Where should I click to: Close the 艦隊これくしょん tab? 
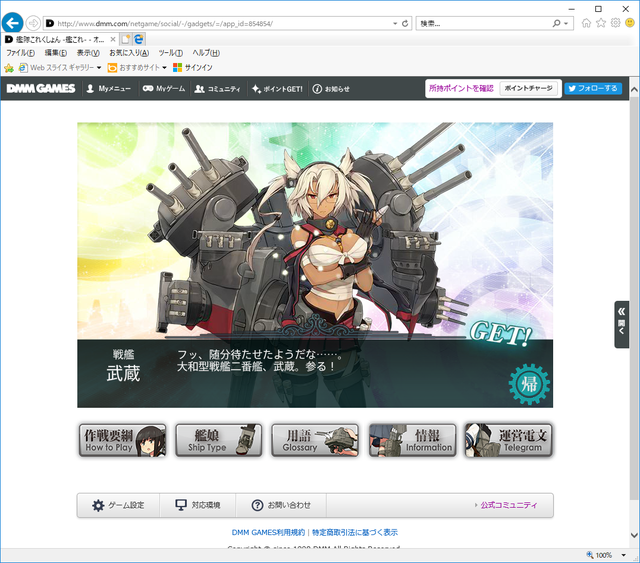[113, 40]
